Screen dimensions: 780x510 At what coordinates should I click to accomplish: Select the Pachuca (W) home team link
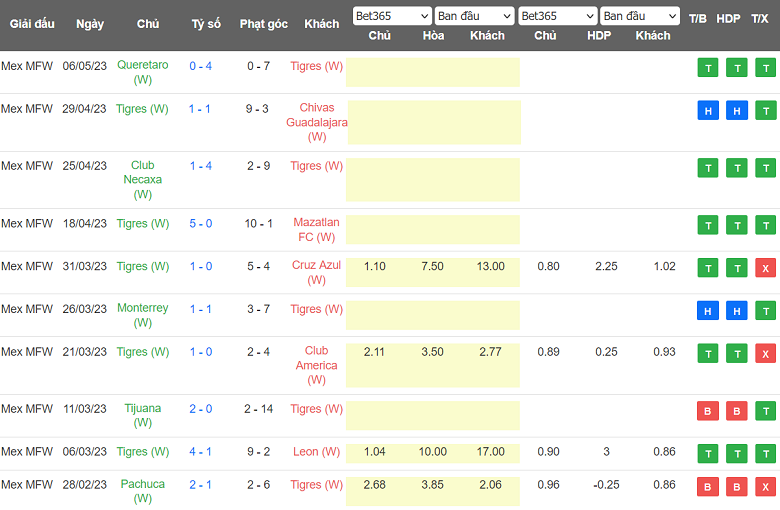143,491
